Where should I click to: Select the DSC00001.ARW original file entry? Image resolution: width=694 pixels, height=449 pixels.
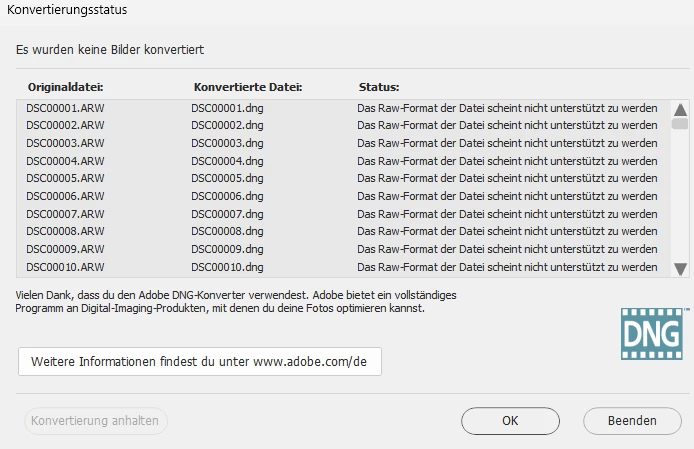[x=65, y=108]
